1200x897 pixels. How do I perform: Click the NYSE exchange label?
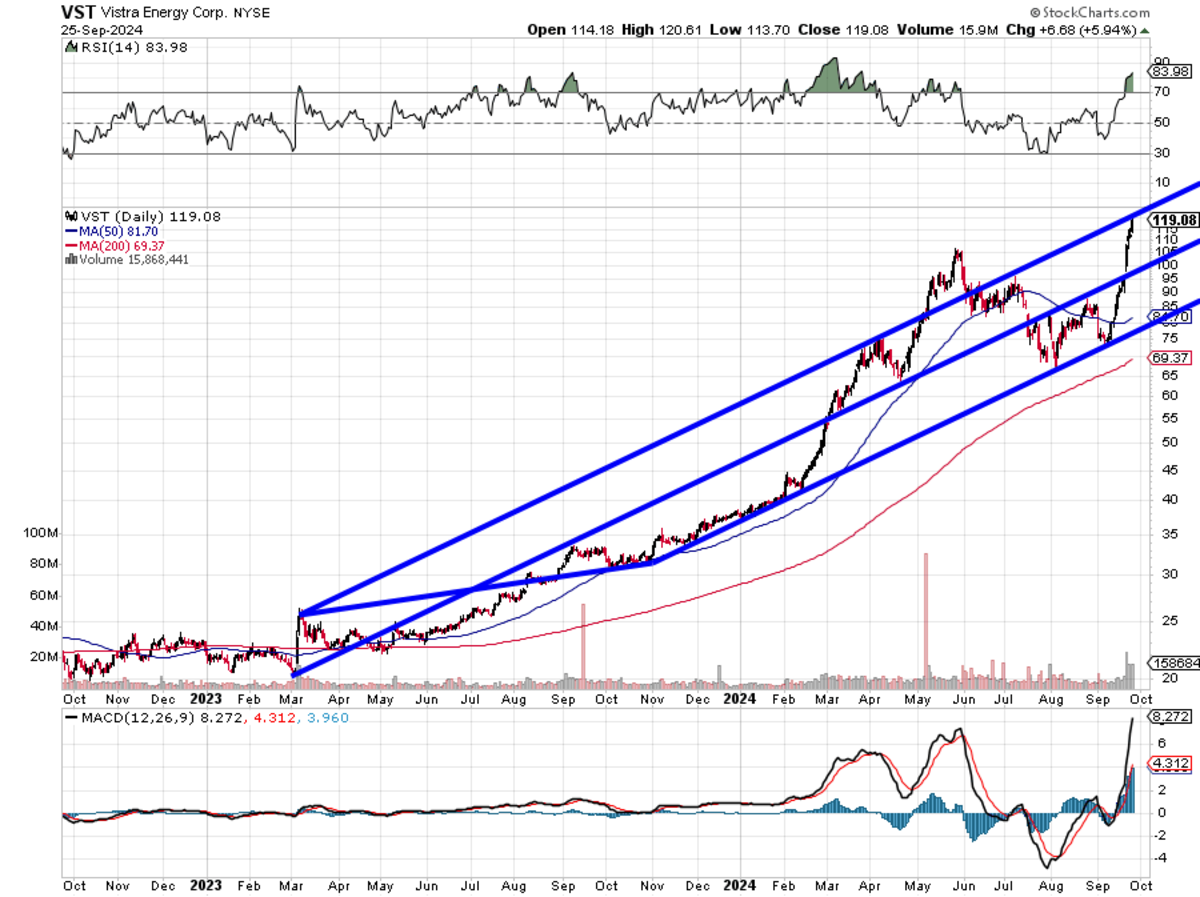point(251,13)
